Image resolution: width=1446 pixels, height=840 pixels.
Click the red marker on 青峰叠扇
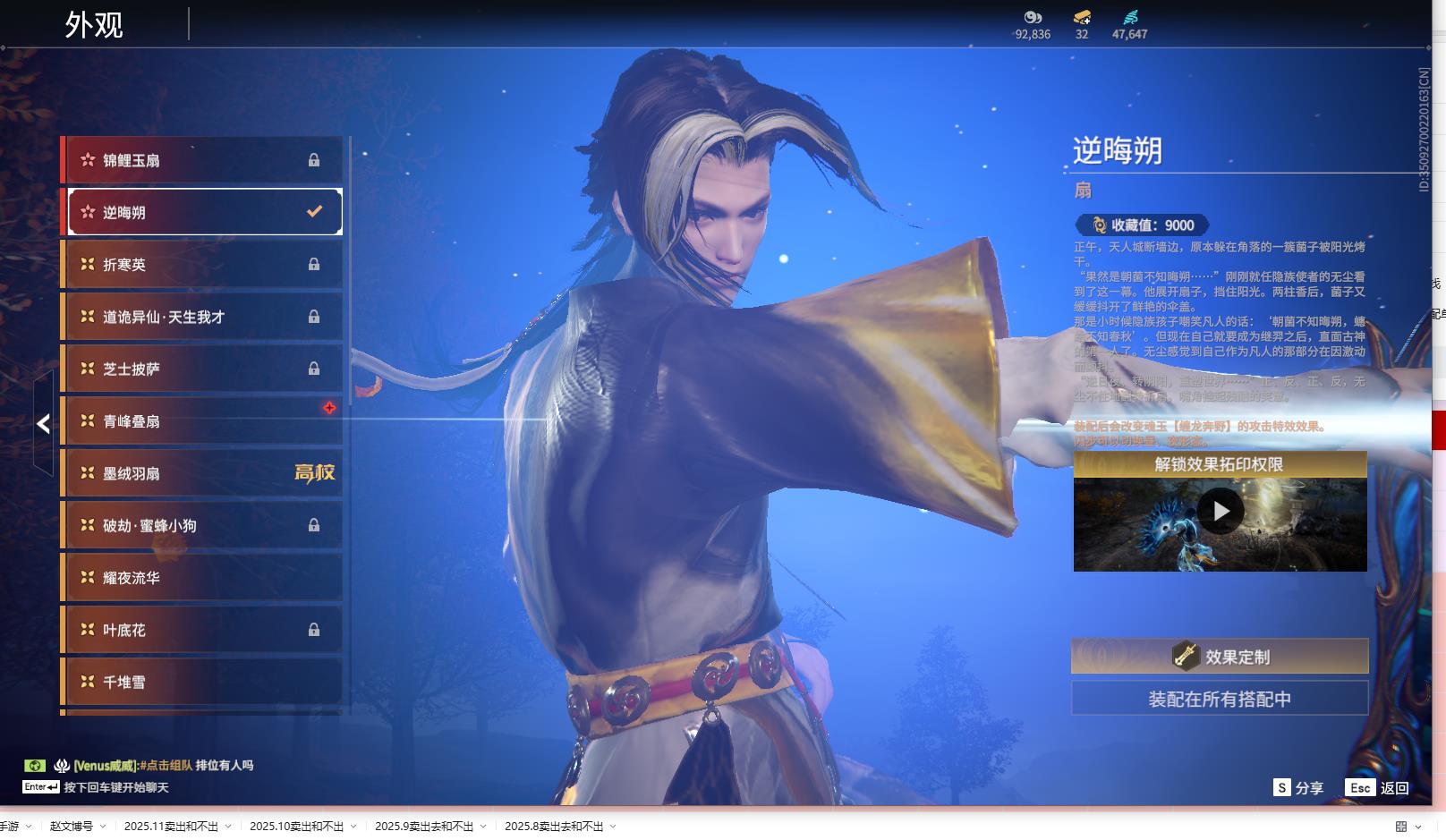pyautogui.click(x=329, y=408)
